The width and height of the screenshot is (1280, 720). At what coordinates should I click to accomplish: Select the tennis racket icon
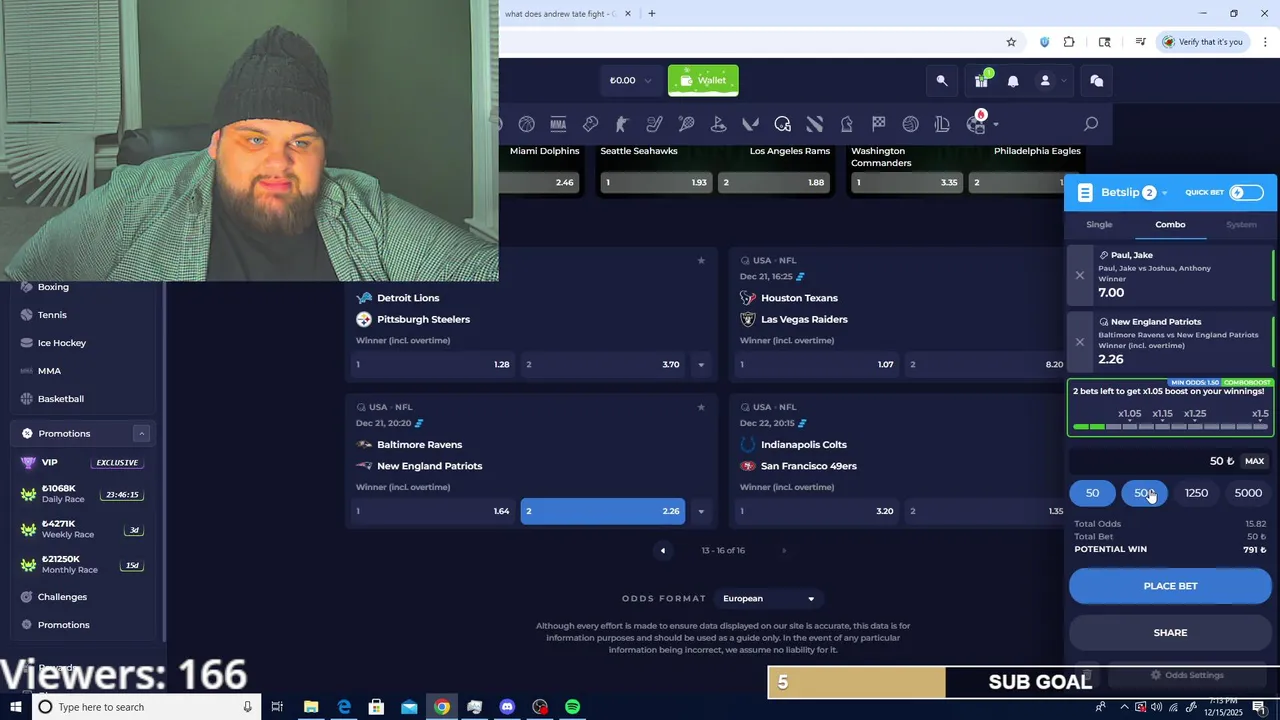(686, 124)
